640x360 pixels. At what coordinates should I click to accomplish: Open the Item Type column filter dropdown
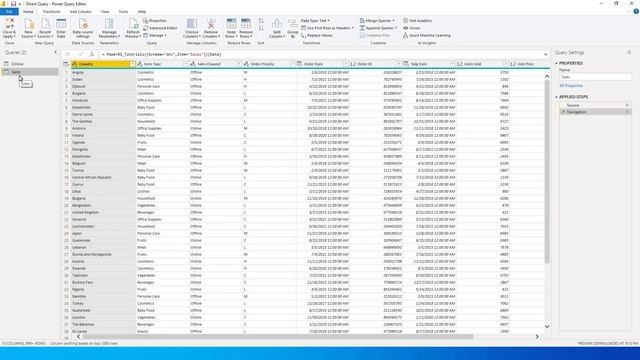tap(186, 64)
